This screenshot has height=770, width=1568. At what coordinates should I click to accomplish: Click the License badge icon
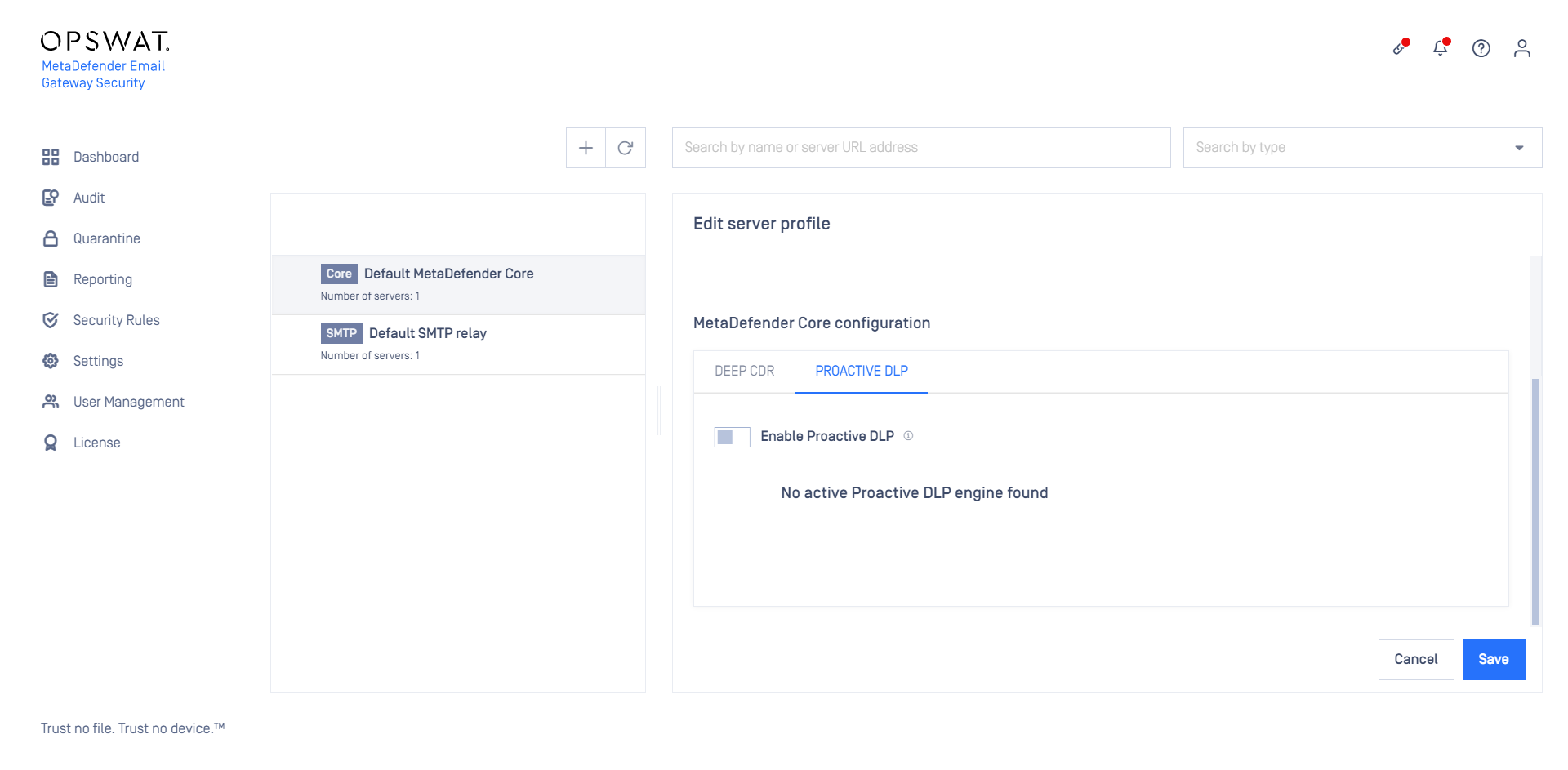point(51,443)
